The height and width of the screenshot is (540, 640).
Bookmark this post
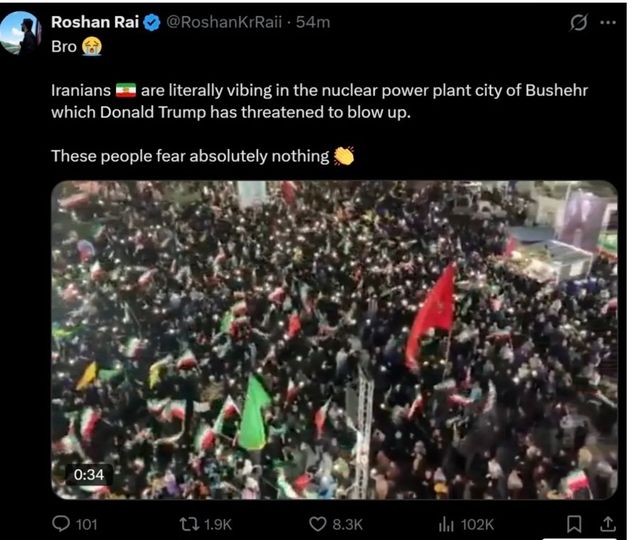574,524
